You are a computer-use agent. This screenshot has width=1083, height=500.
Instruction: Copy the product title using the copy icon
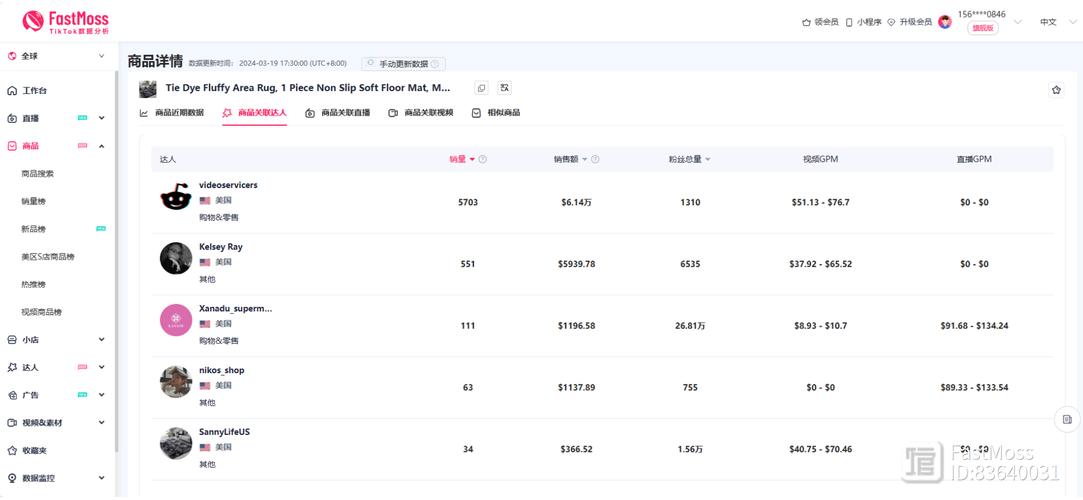coord(481,89)
